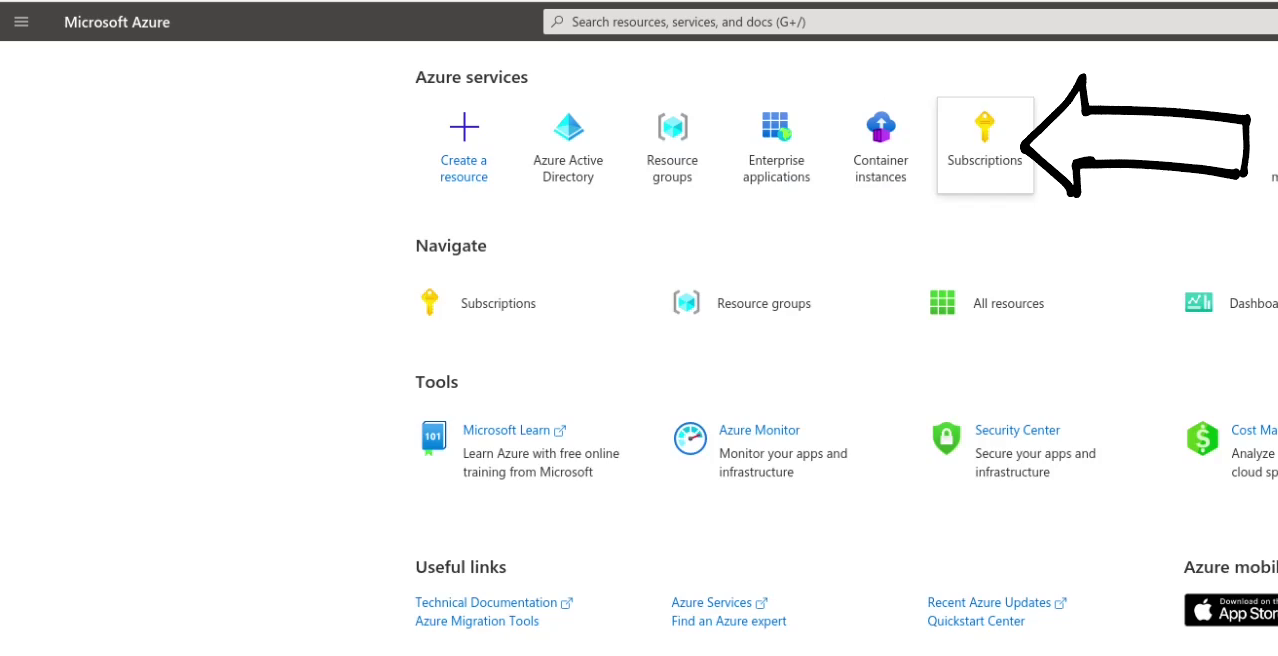The height and width of the screenshot is (656, 1278).
Task: Open the Quickstart Center link
Action: pyautogui.click(x=976, y=622)
